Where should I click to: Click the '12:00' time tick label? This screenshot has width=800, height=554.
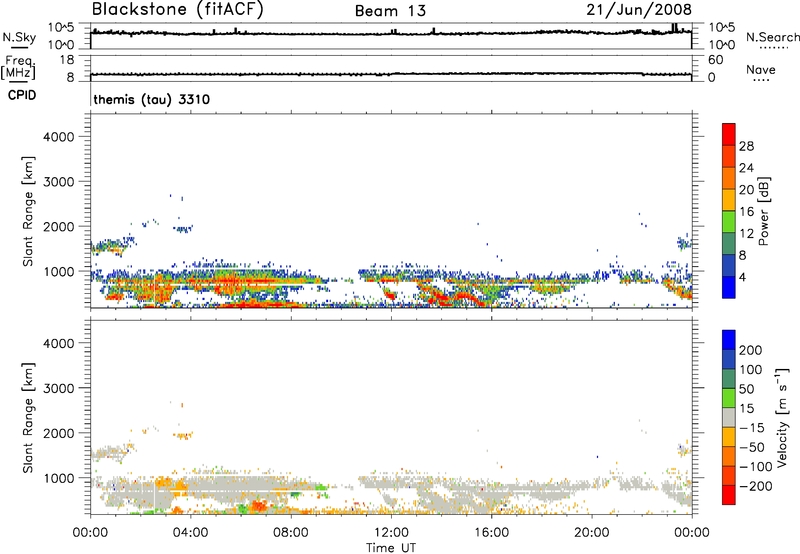tap(391, 533)
